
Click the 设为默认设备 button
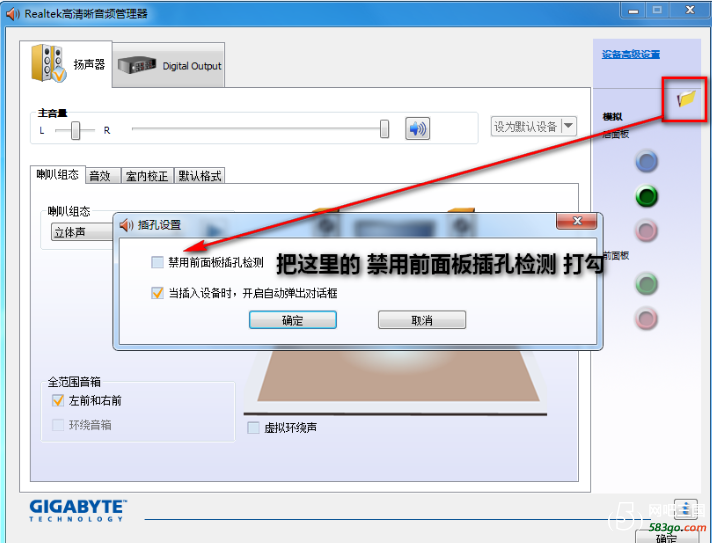click(526, 126)
